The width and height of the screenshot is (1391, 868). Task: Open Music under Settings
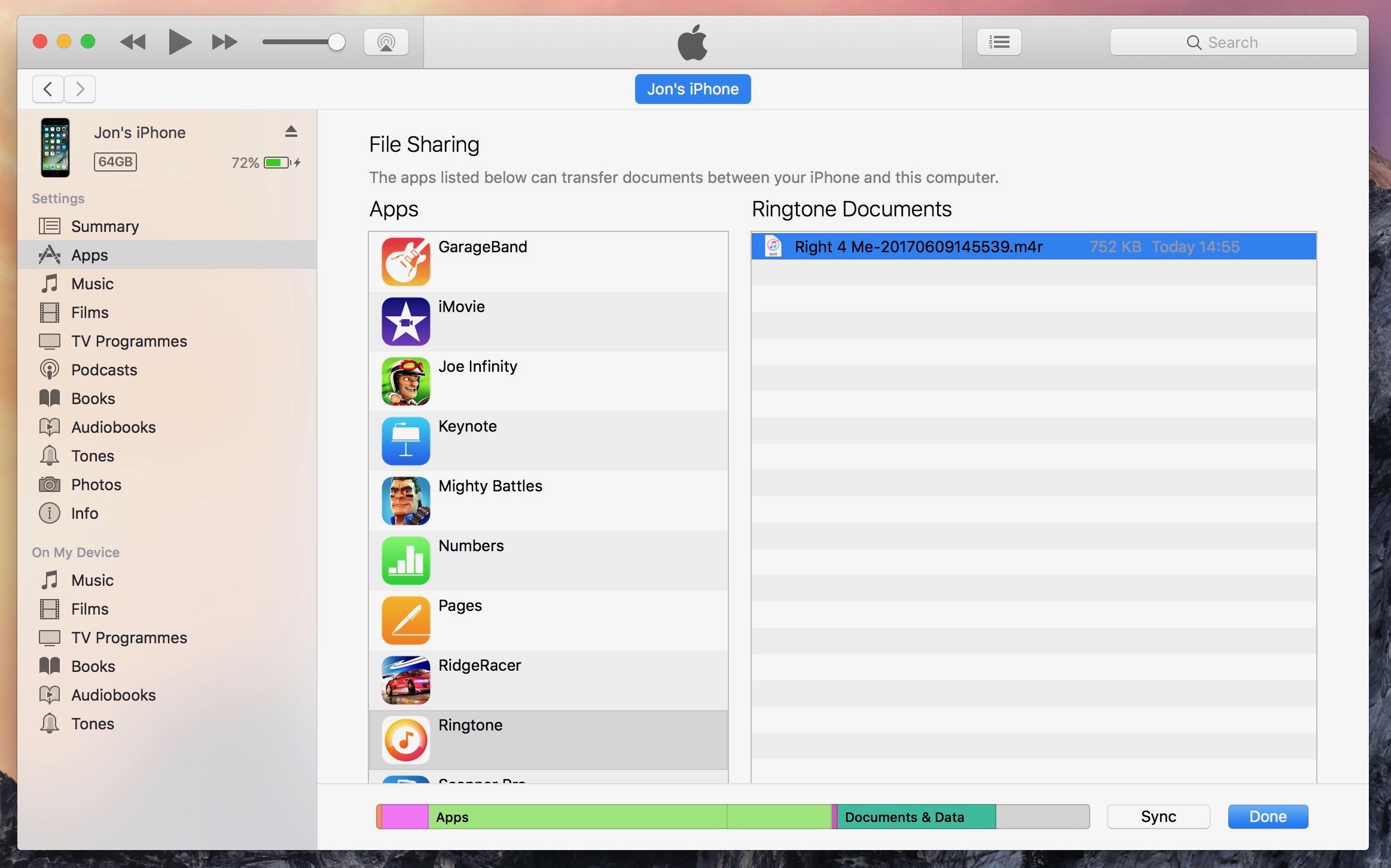[x=167, y=283]
